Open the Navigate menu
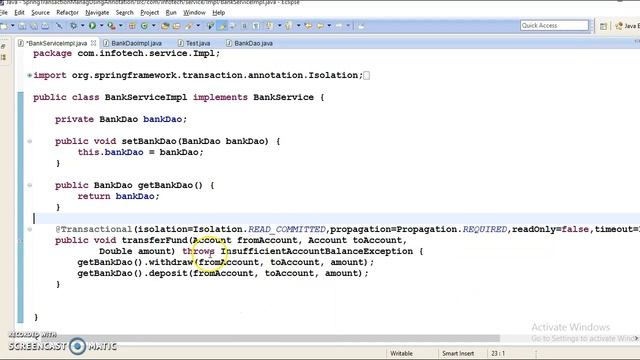The image size is (640, 360). [x=97, y=13]
